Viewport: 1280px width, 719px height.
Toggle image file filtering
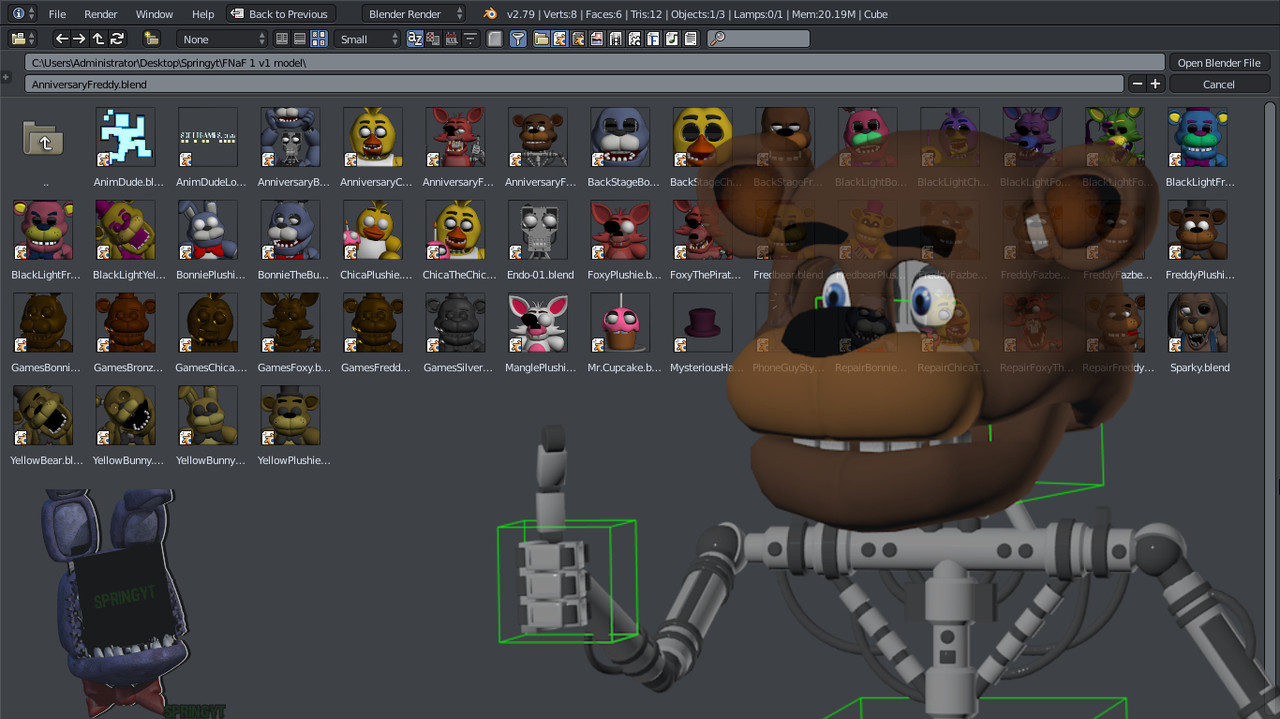[596, 39]
